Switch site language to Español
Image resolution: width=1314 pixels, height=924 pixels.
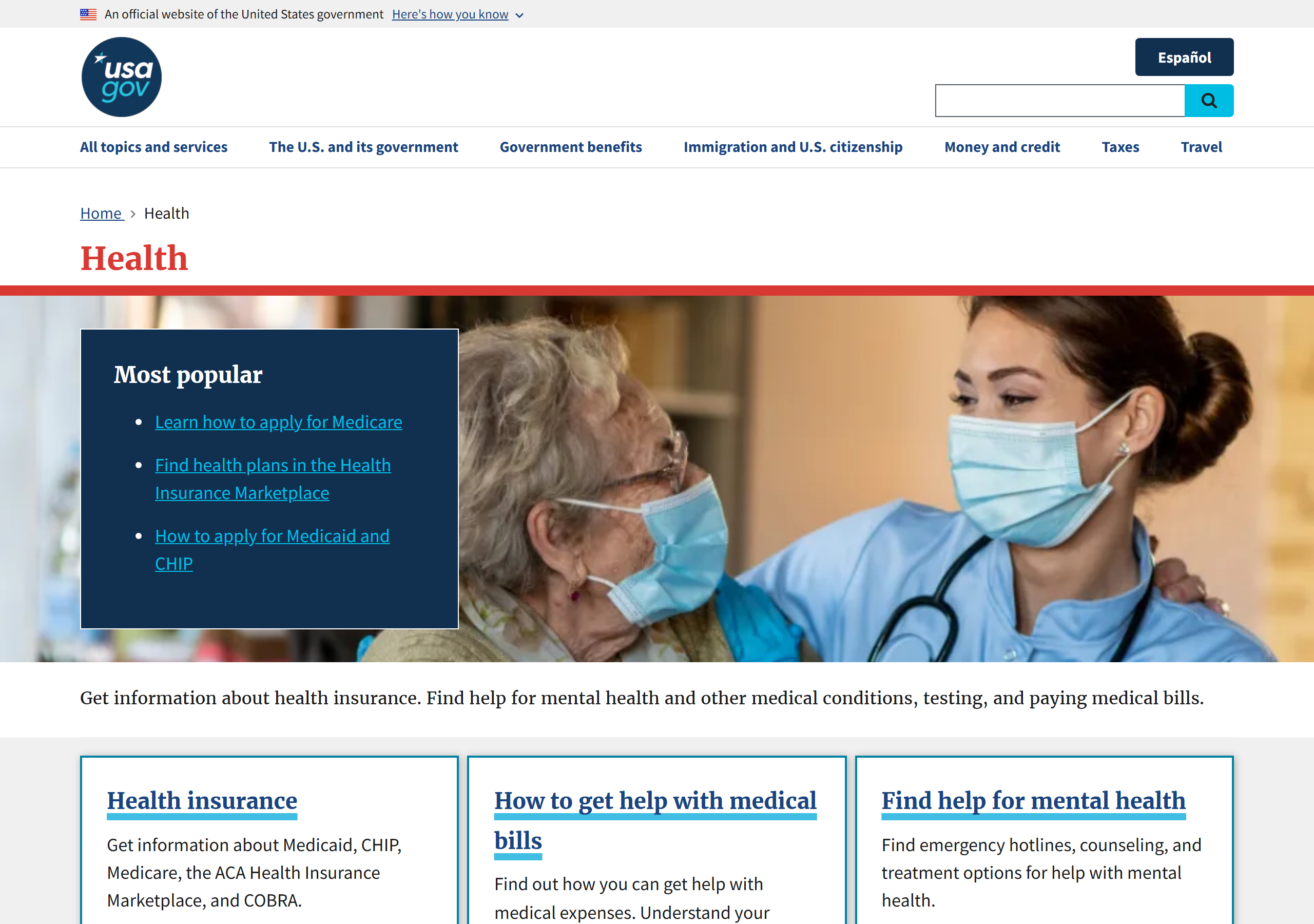click(1184, 57)
